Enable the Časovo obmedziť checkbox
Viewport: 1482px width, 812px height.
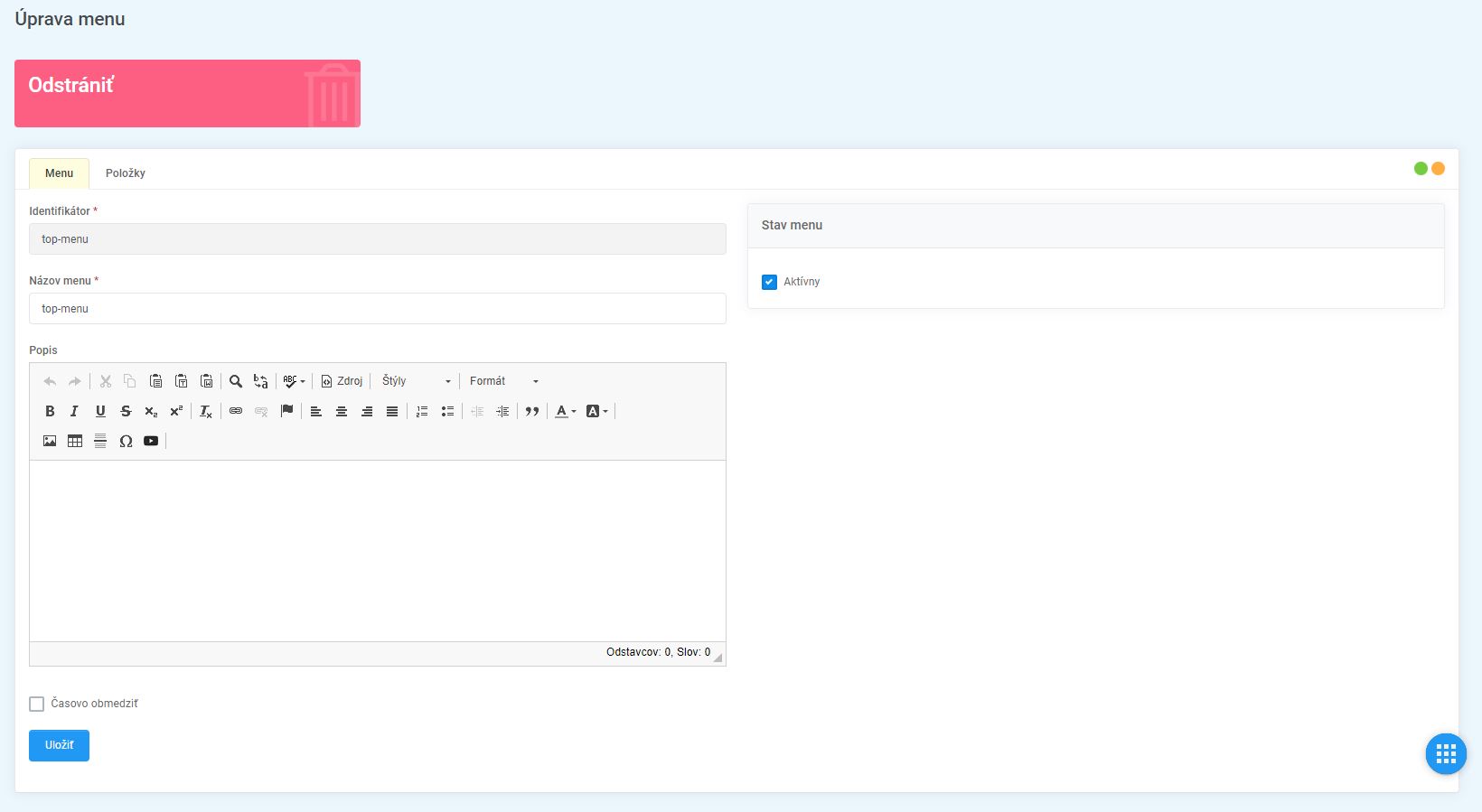pos(37,704)
